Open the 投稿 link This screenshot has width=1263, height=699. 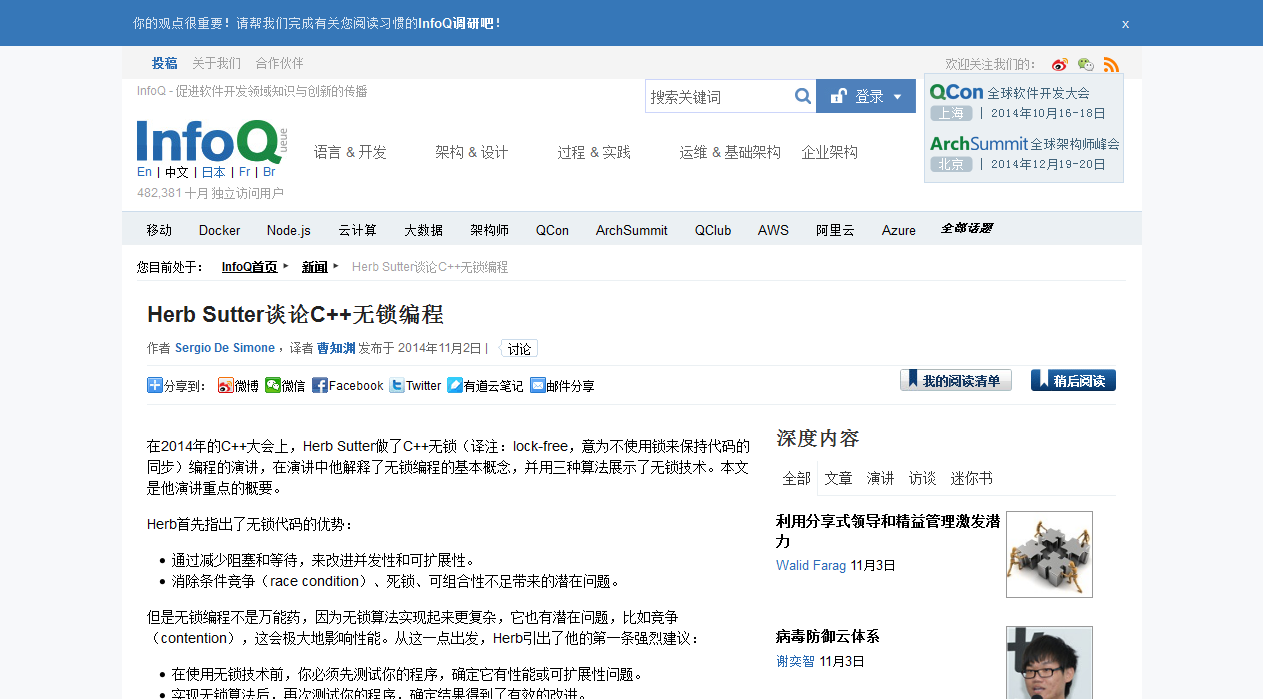click(x=164, y=63)
